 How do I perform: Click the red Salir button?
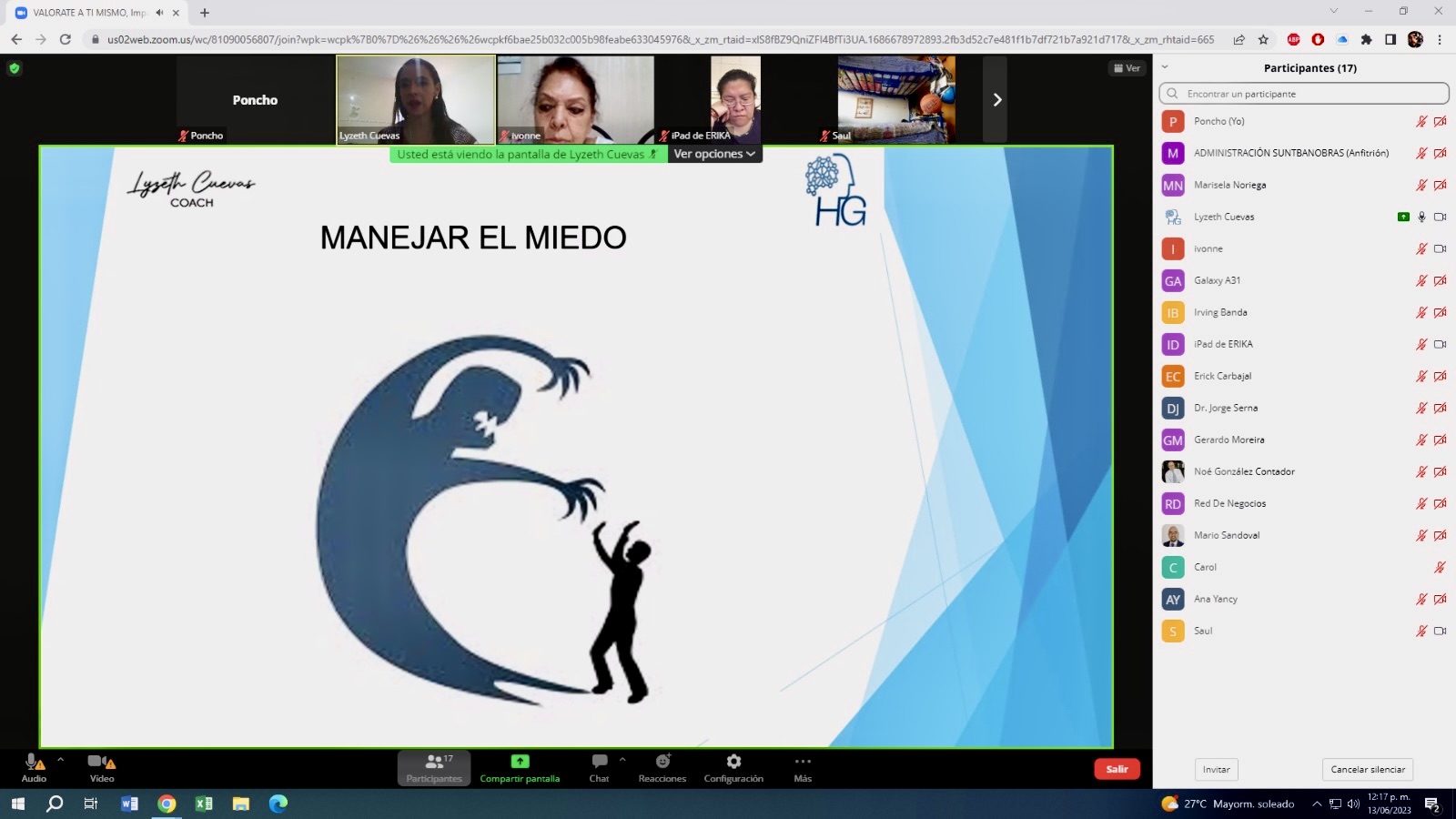tap(1117, 769)
